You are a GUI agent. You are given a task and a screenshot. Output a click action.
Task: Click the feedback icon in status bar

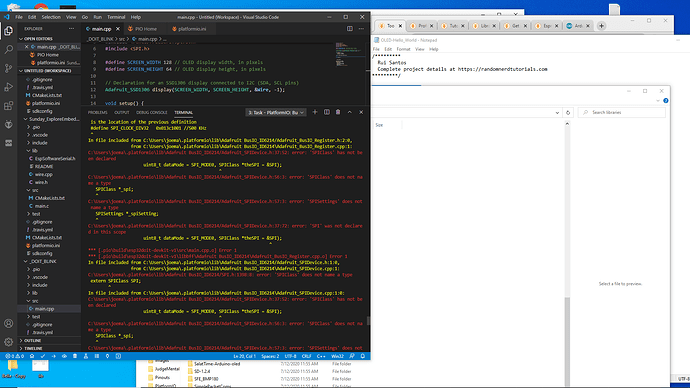(x=352, y=356)
